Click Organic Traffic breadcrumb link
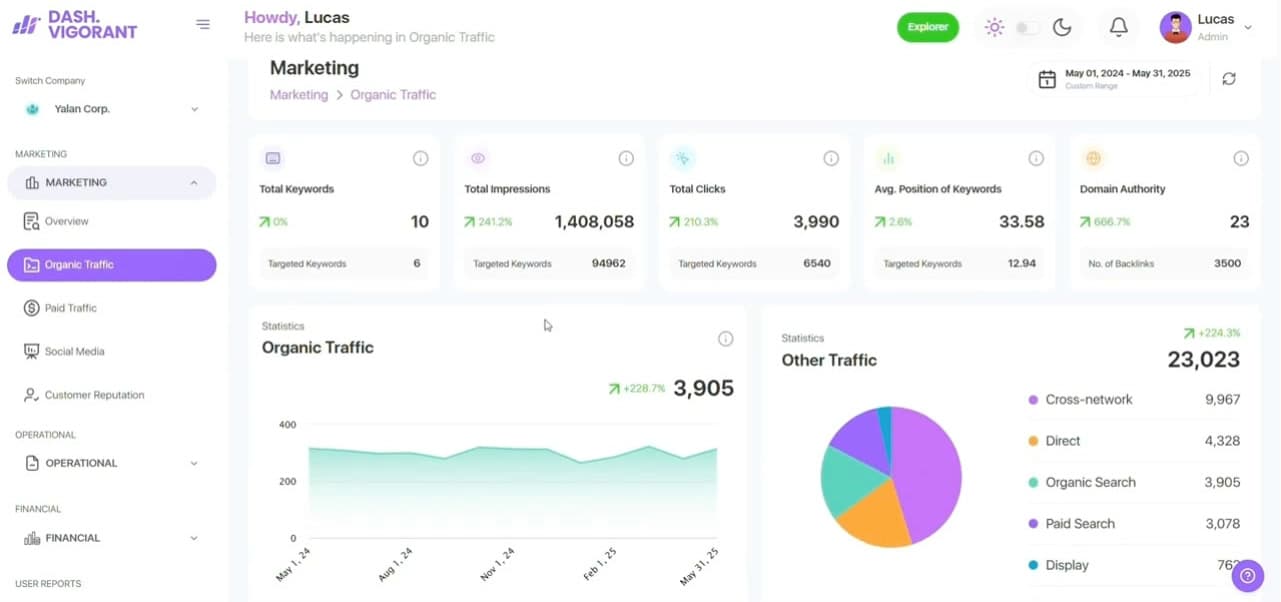The width and height of the screenshot is (1281, 602). pyautogui.click(x=393, y=95)
